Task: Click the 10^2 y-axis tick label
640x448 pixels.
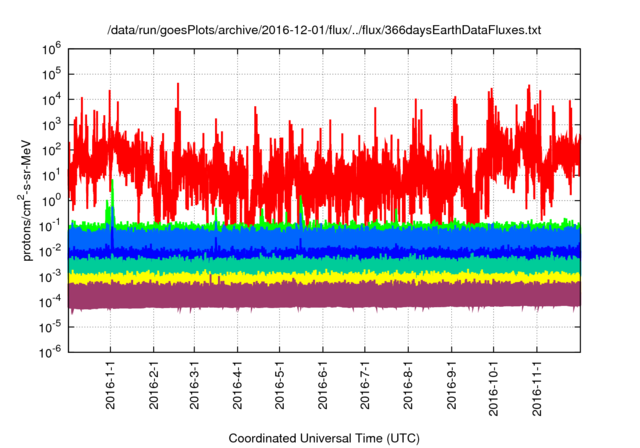Action: point(51,150)
